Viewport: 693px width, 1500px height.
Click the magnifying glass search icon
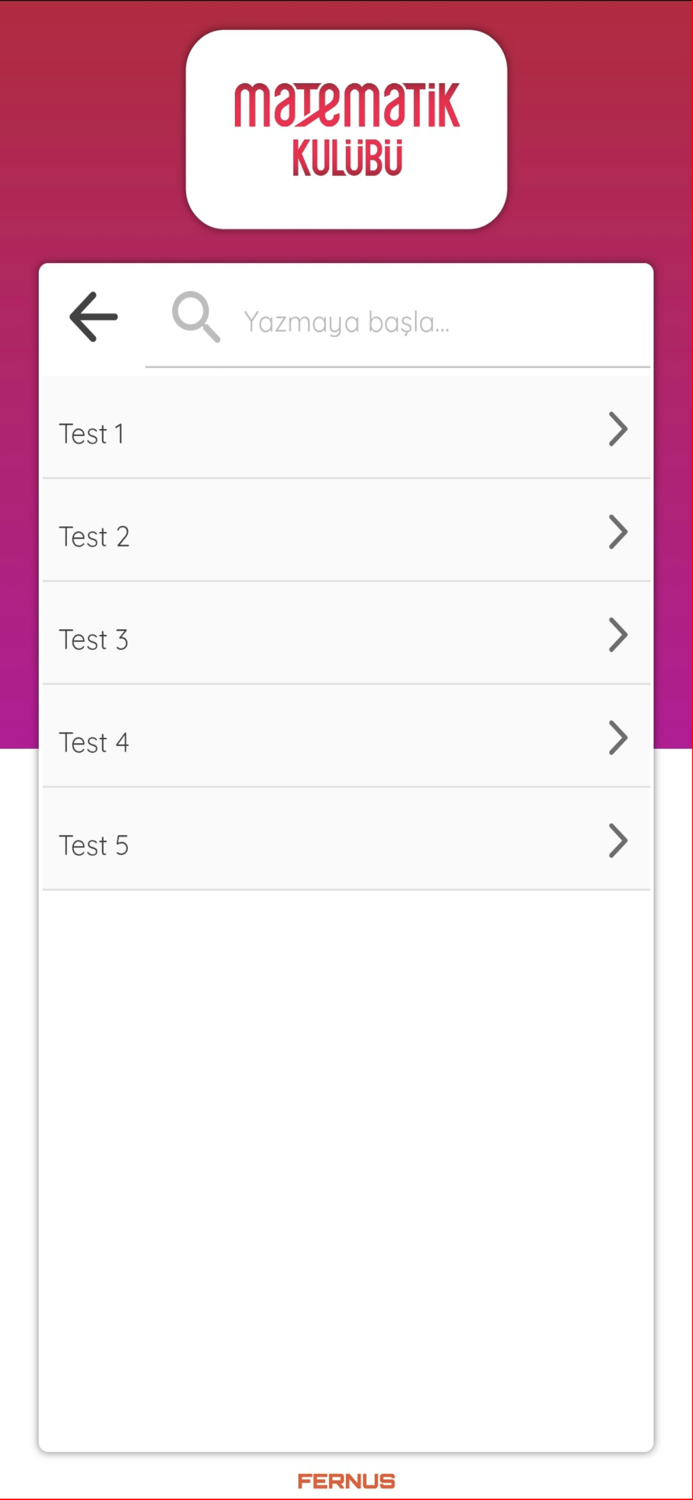pyautogui.click(x=195, y=318)
